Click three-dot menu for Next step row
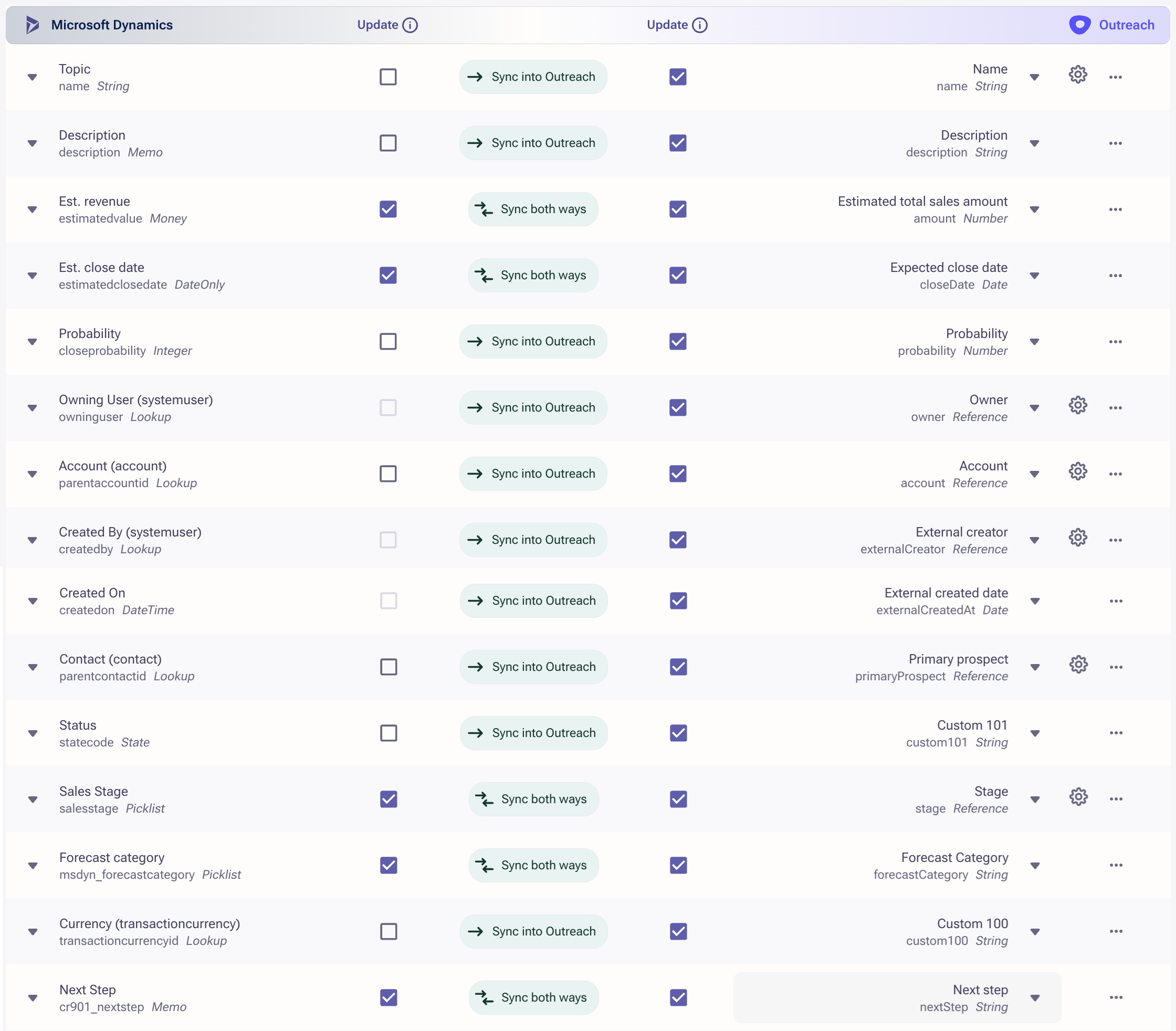The image size is (1176, 1031). click(1116, 997)
